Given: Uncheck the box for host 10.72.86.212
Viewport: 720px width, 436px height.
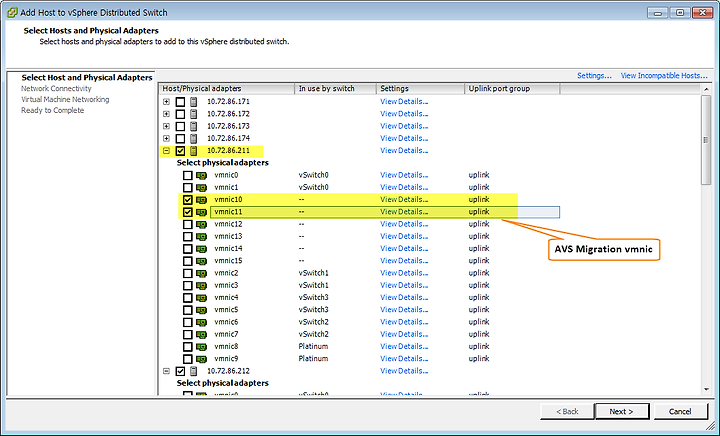Looking at the screenshot, I should [180, 371].
